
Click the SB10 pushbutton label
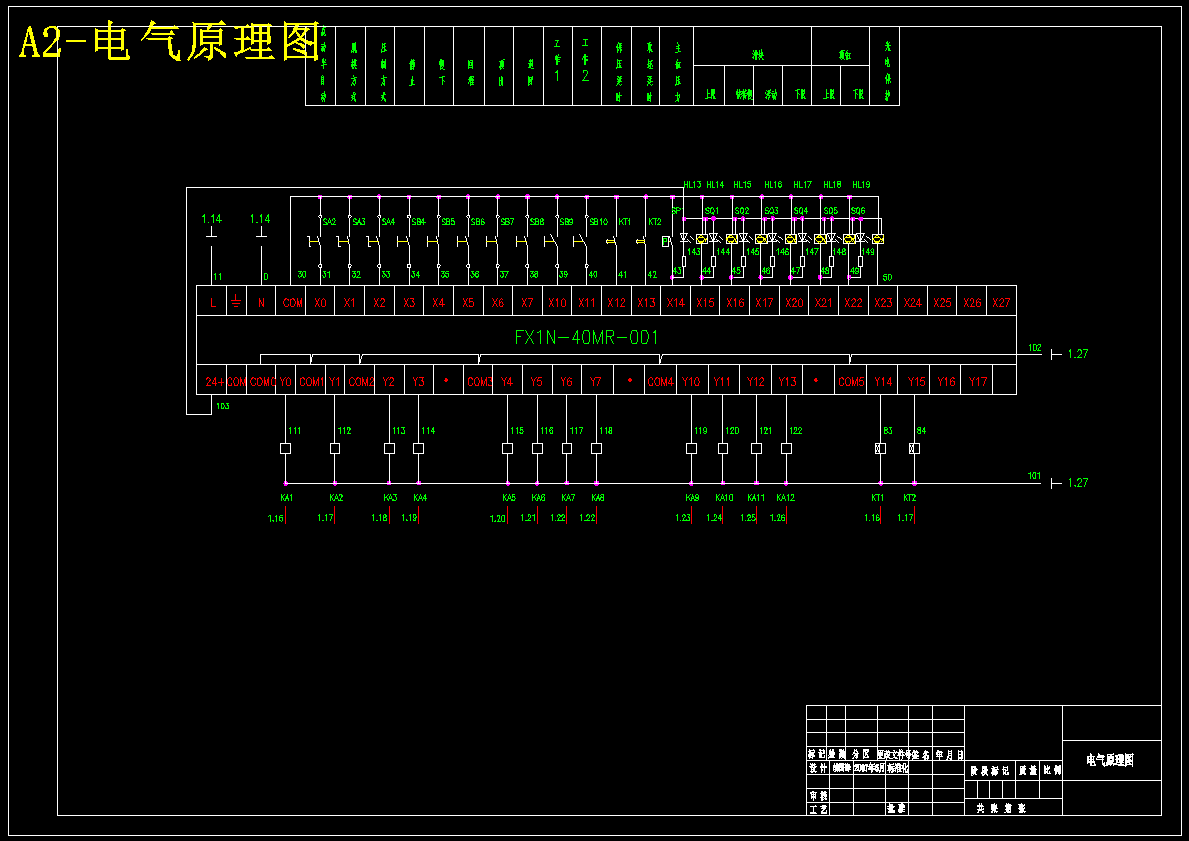point(598,222)
